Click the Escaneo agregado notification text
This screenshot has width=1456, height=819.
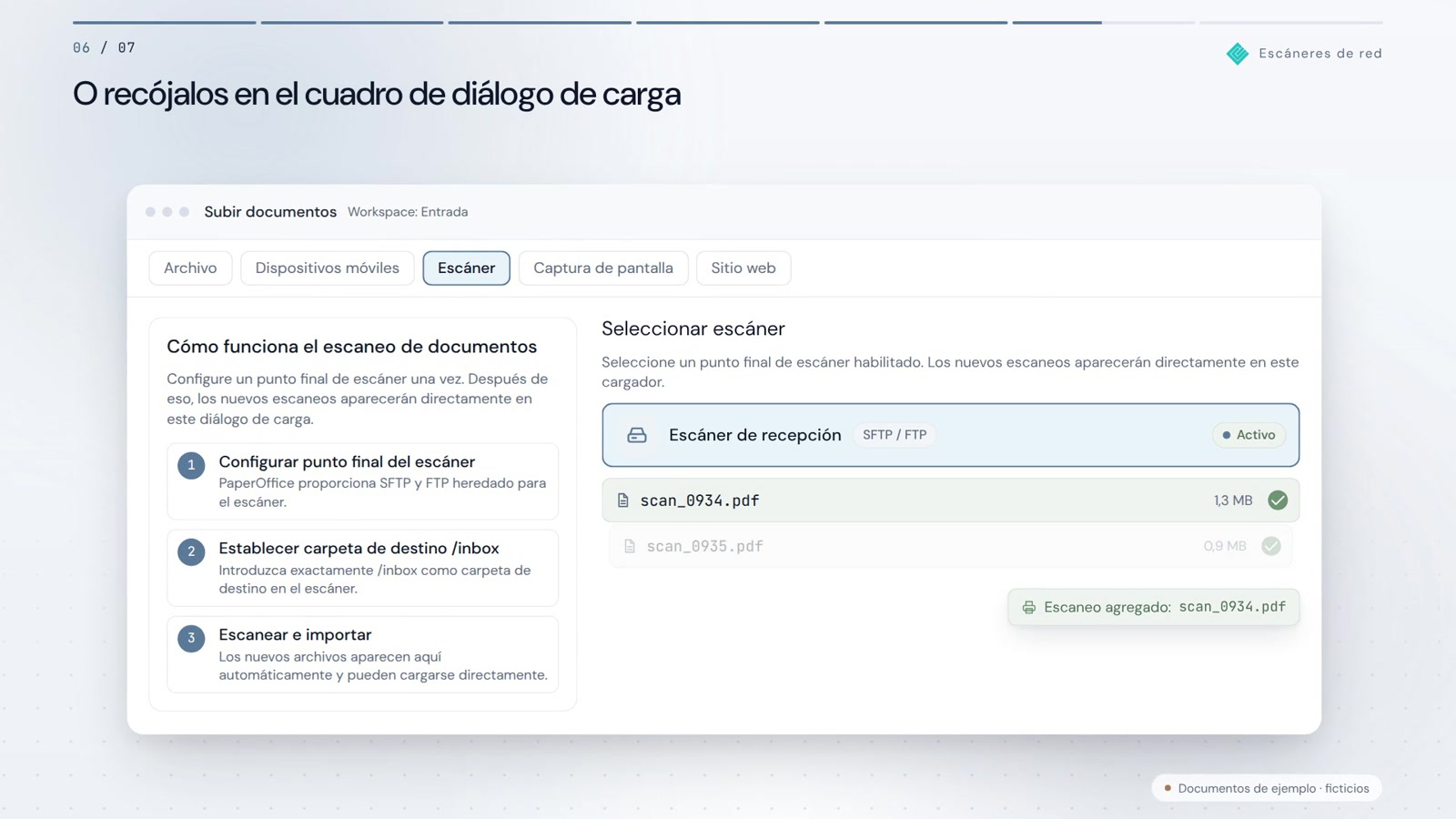[1165, 607]
